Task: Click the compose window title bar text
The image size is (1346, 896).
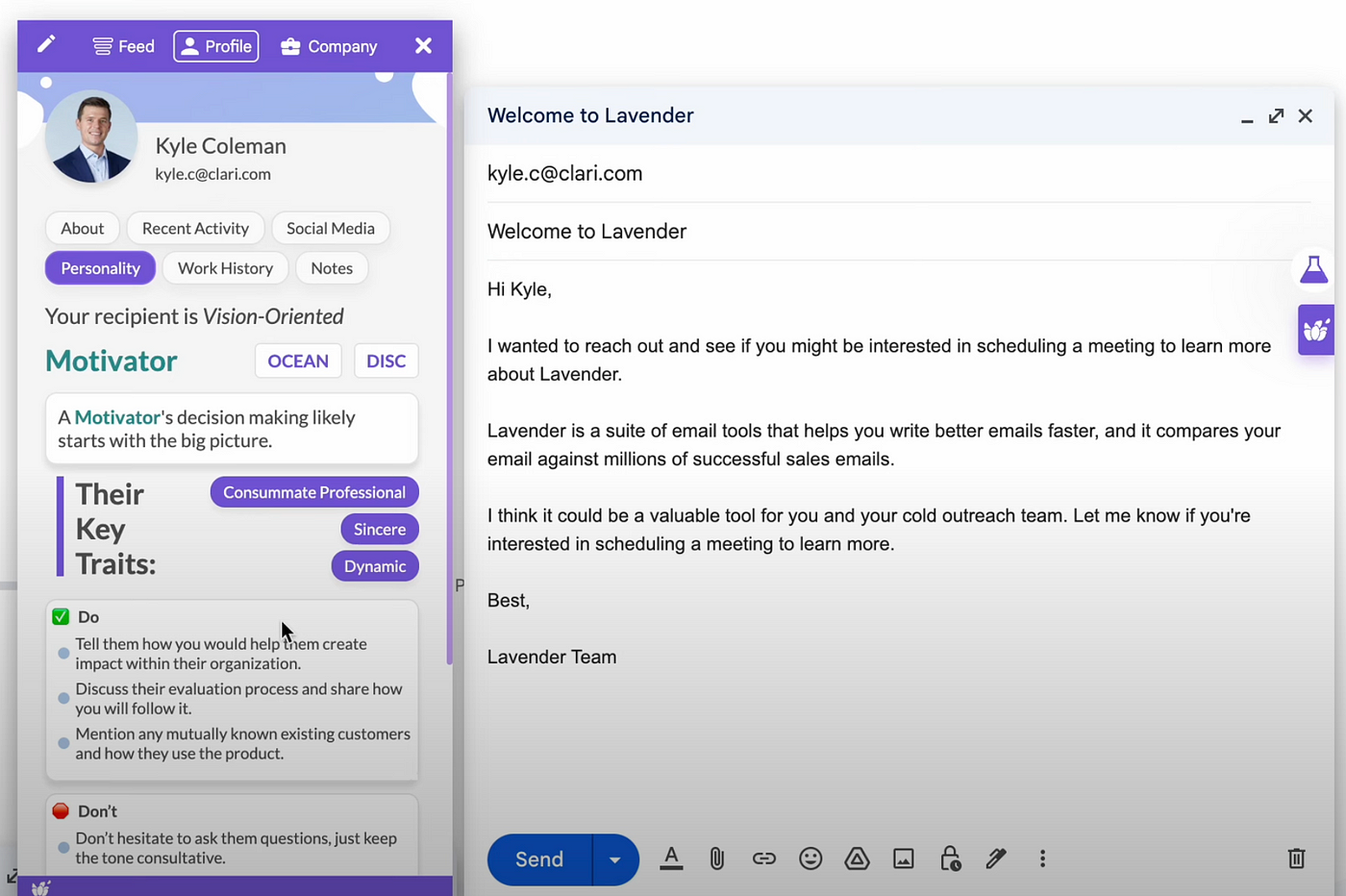Action: click(x=590, y=115)
